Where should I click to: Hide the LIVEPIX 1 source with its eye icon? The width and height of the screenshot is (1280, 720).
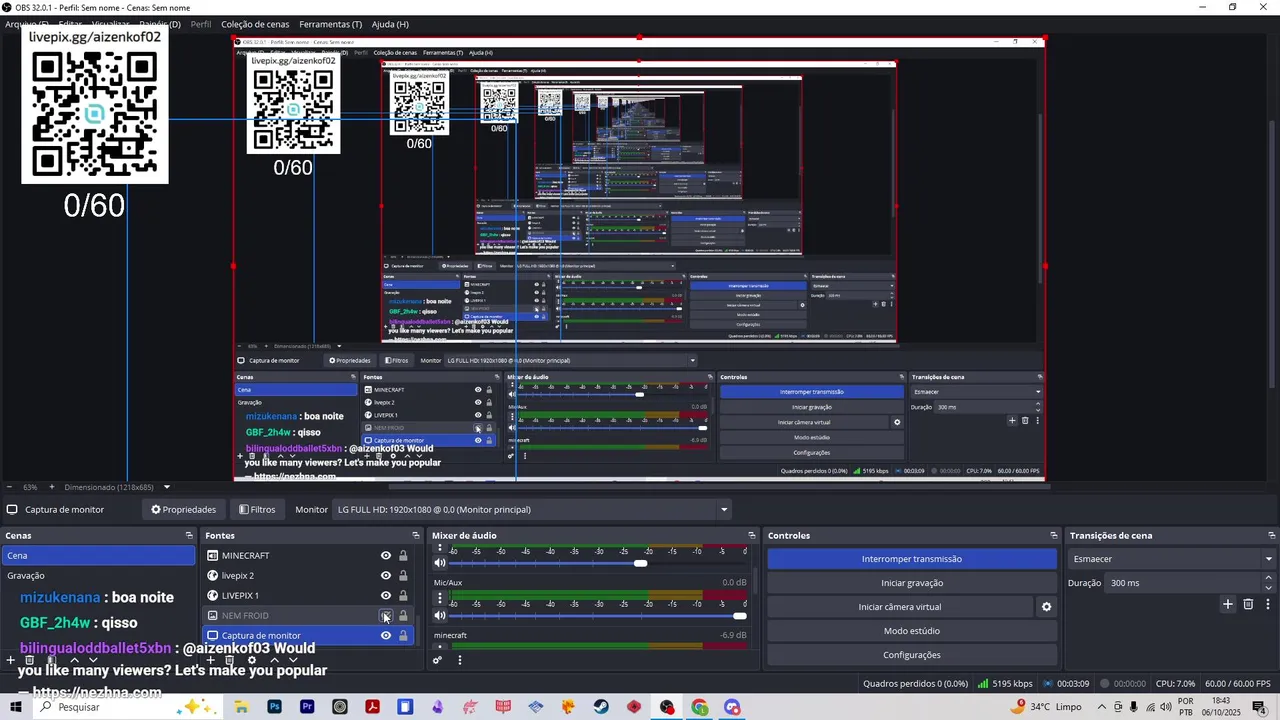point(386,596)
